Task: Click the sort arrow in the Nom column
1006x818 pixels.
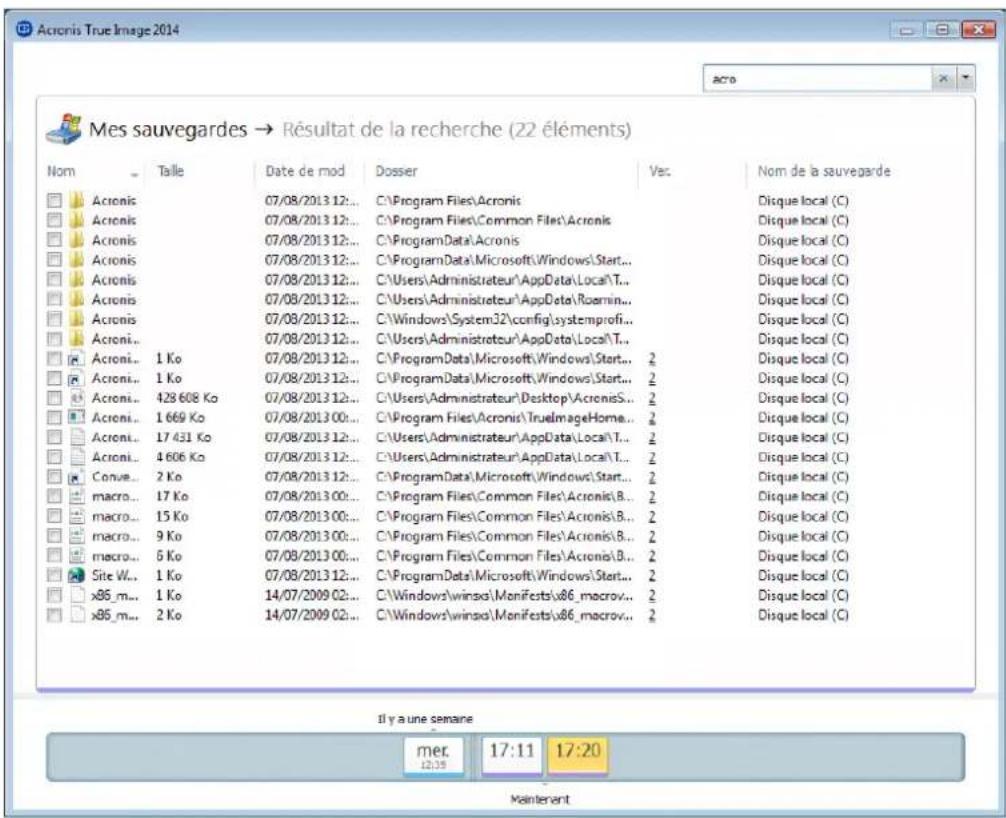Action: point(134,174)
